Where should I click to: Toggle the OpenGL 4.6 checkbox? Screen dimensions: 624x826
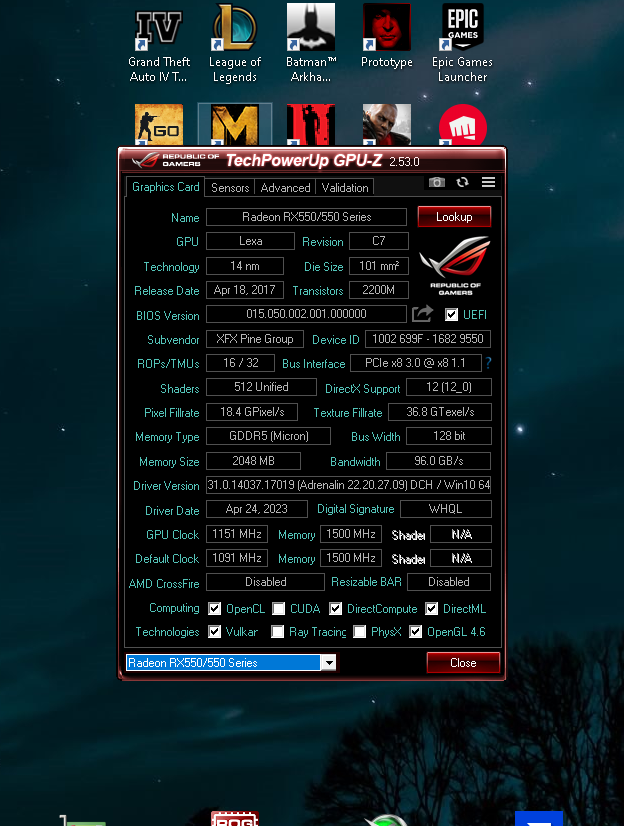[415, 632]
